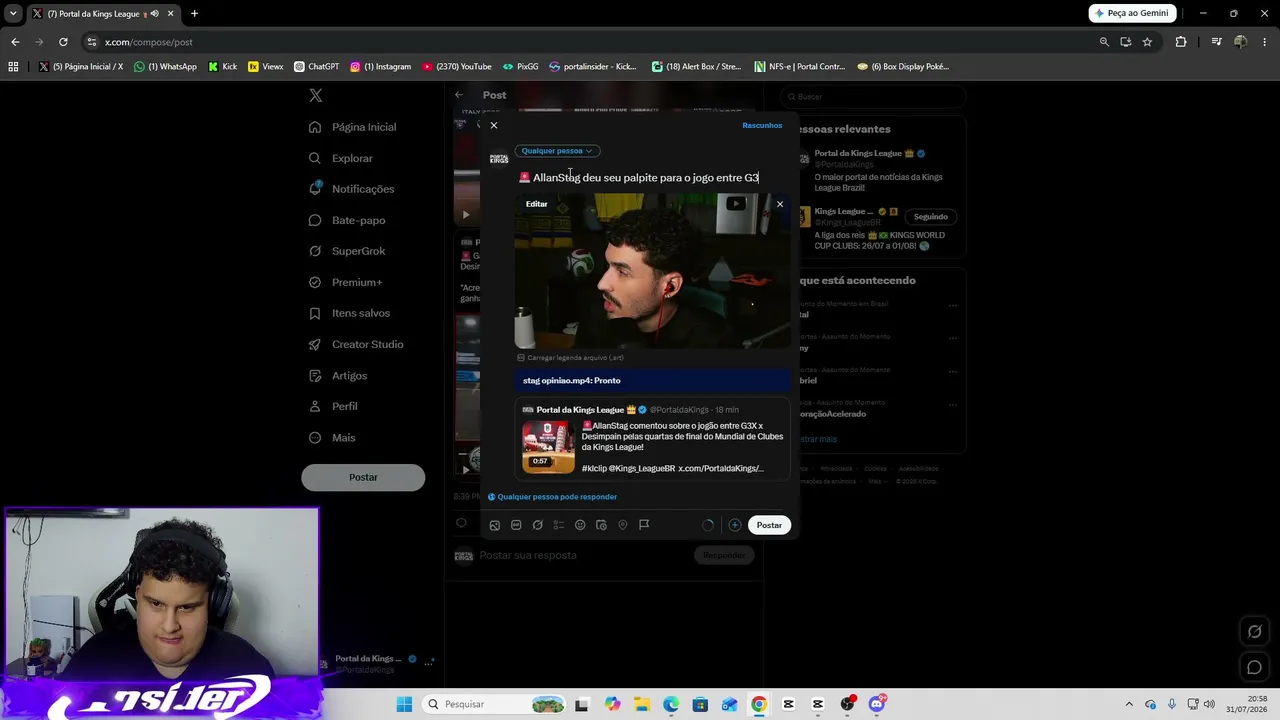Click the large Postar button in sidebar
The width and height of the screenshot is (1280, 720).
coord(363,477)
